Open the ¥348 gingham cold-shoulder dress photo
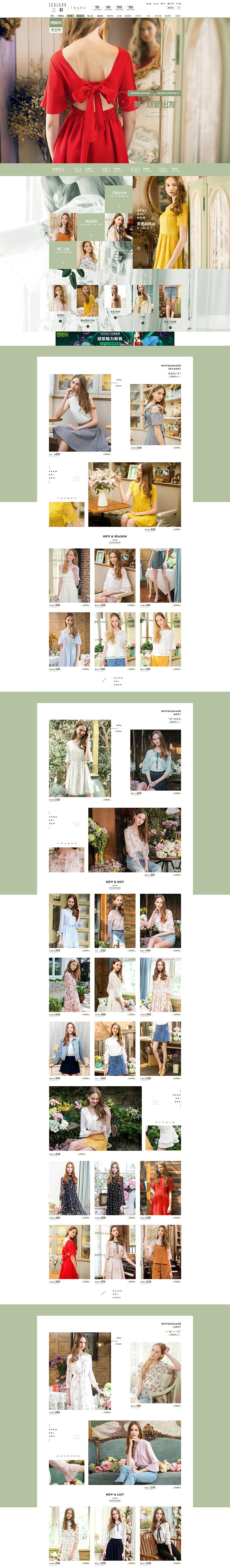The image size is (230, 1568). click(x=155, y=414)
